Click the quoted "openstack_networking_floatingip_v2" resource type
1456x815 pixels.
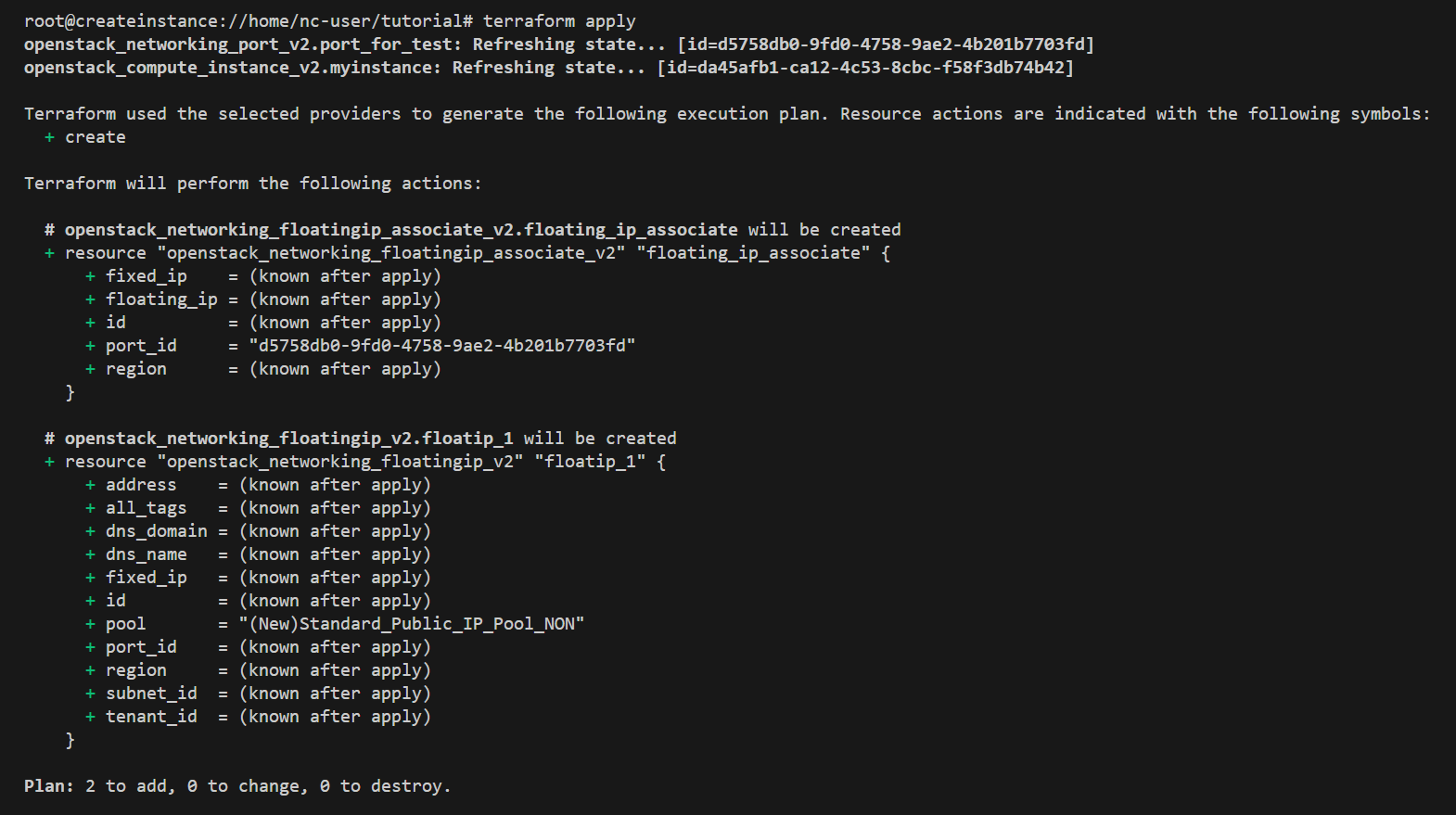click(x=340, y=462)
